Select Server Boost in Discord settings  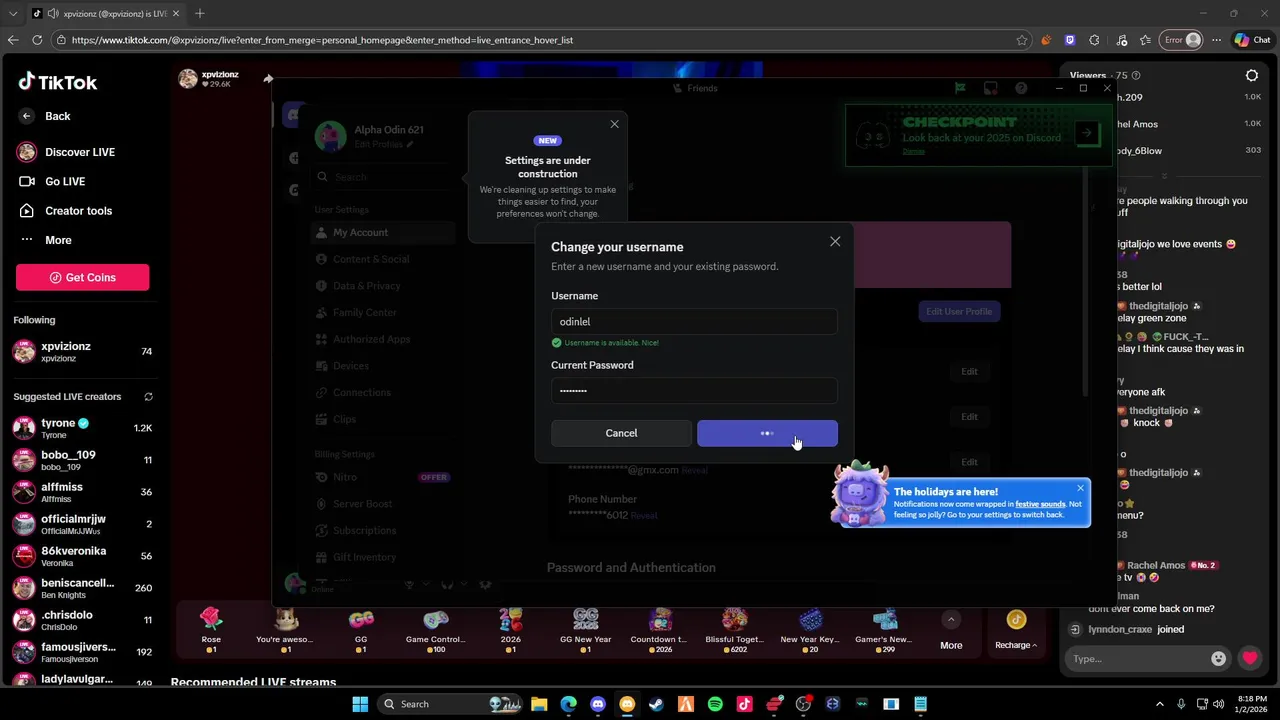pos(382,504)
